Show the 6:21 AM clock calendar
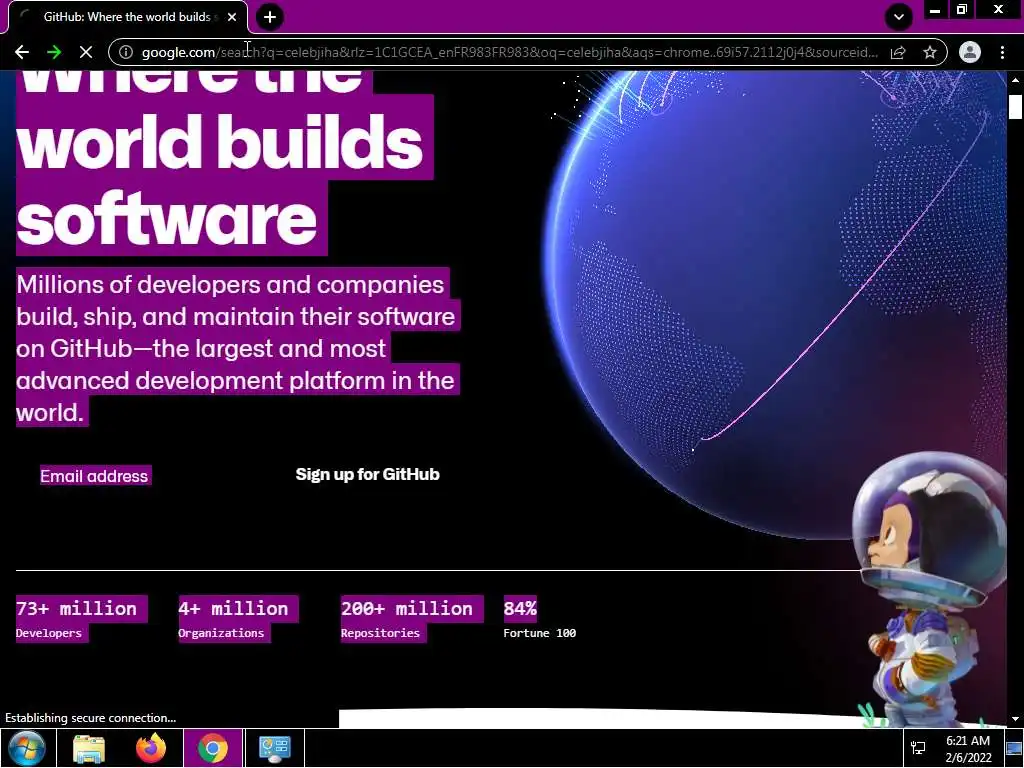 pos(968,748)
